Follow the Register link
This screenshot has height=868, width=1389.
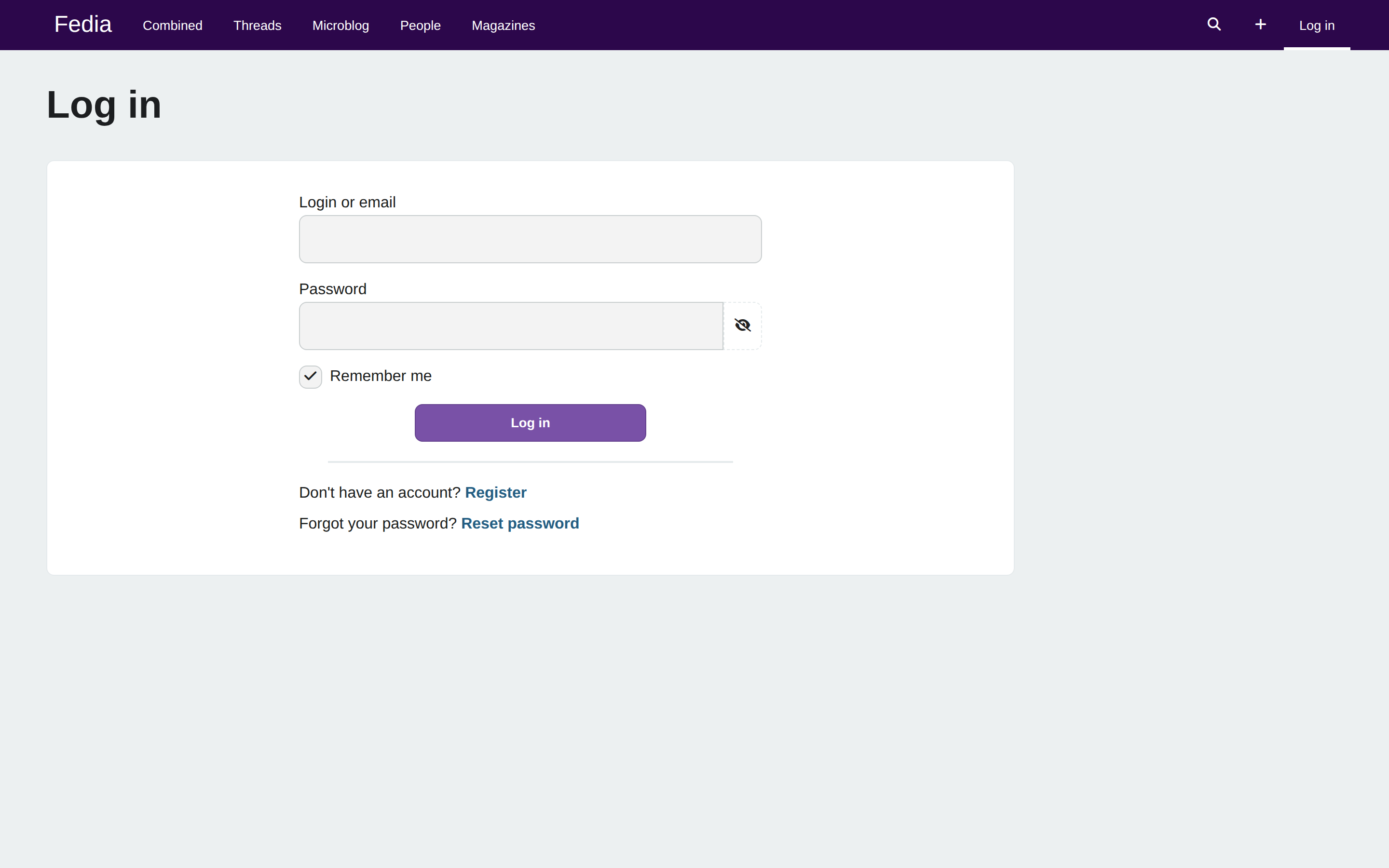pos(495,492)
